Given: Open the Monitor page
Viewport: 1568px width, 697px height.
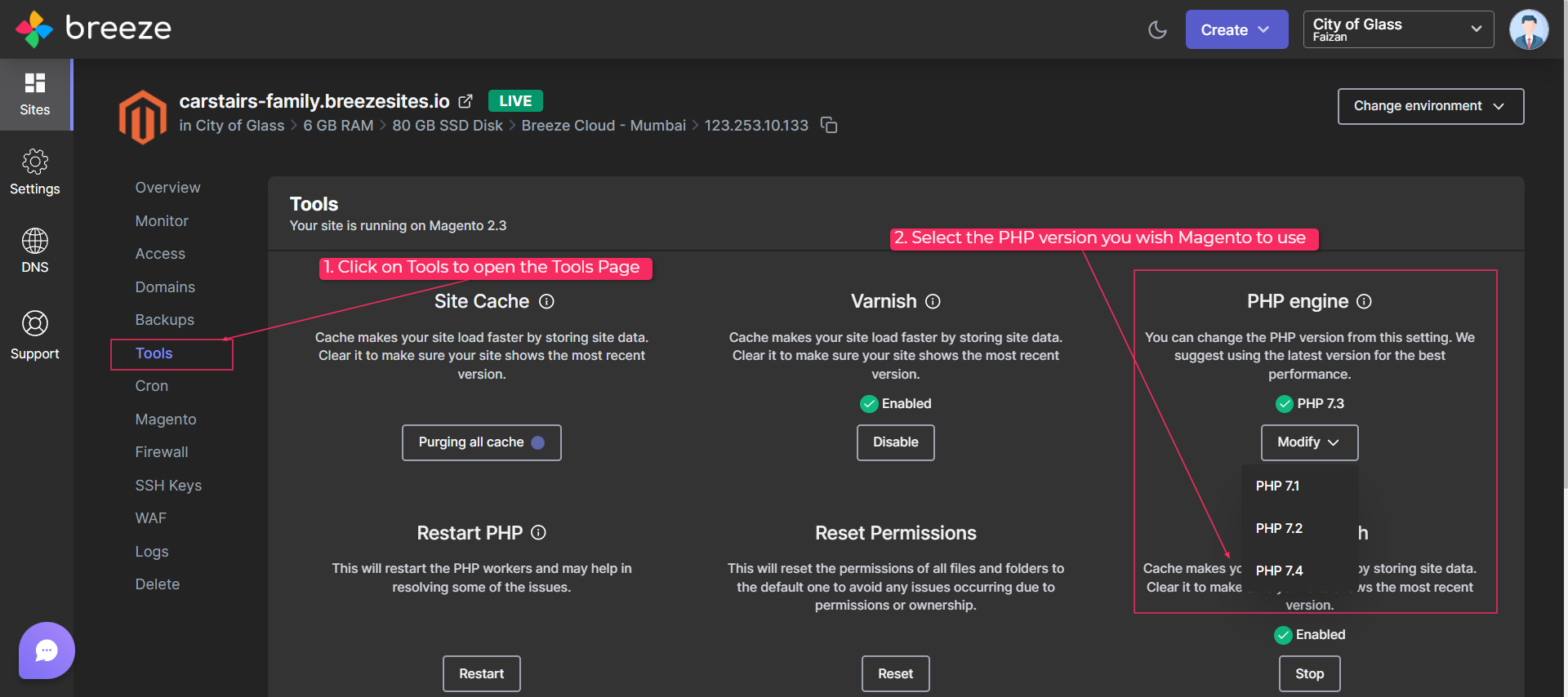Looking at the screenshot, I should (162, 221).
